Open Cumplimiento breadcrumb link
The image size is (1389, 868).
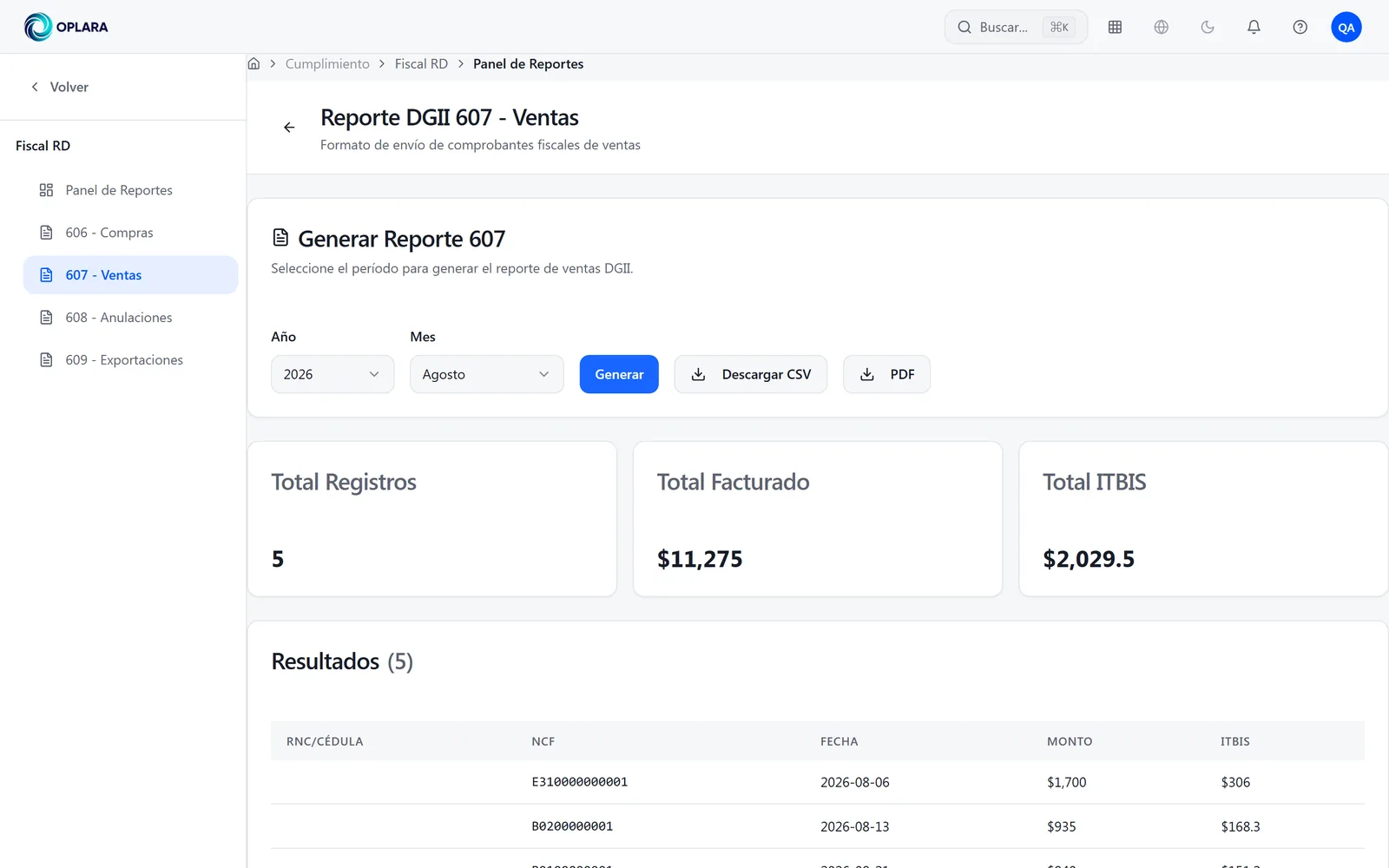tap(327, 63)
